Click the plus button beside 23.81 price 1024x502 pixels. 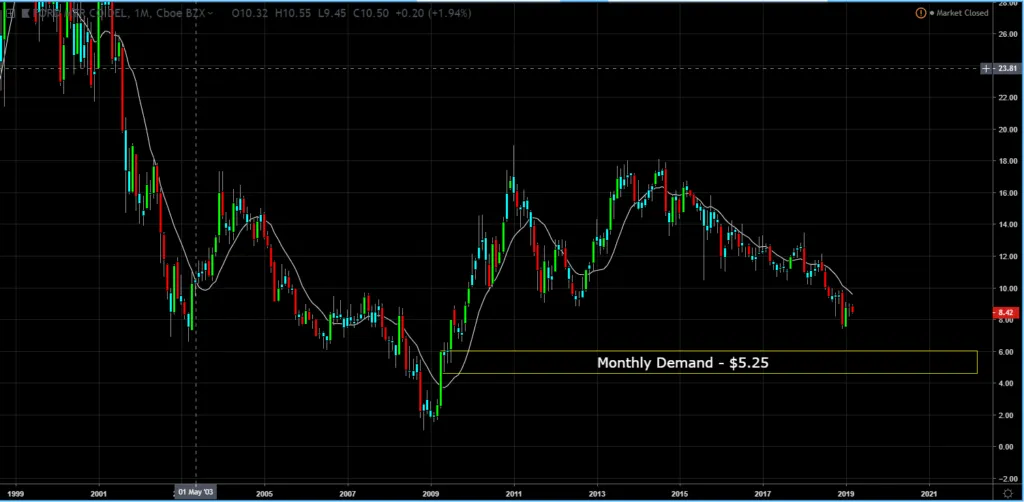(x=986, y=68)
